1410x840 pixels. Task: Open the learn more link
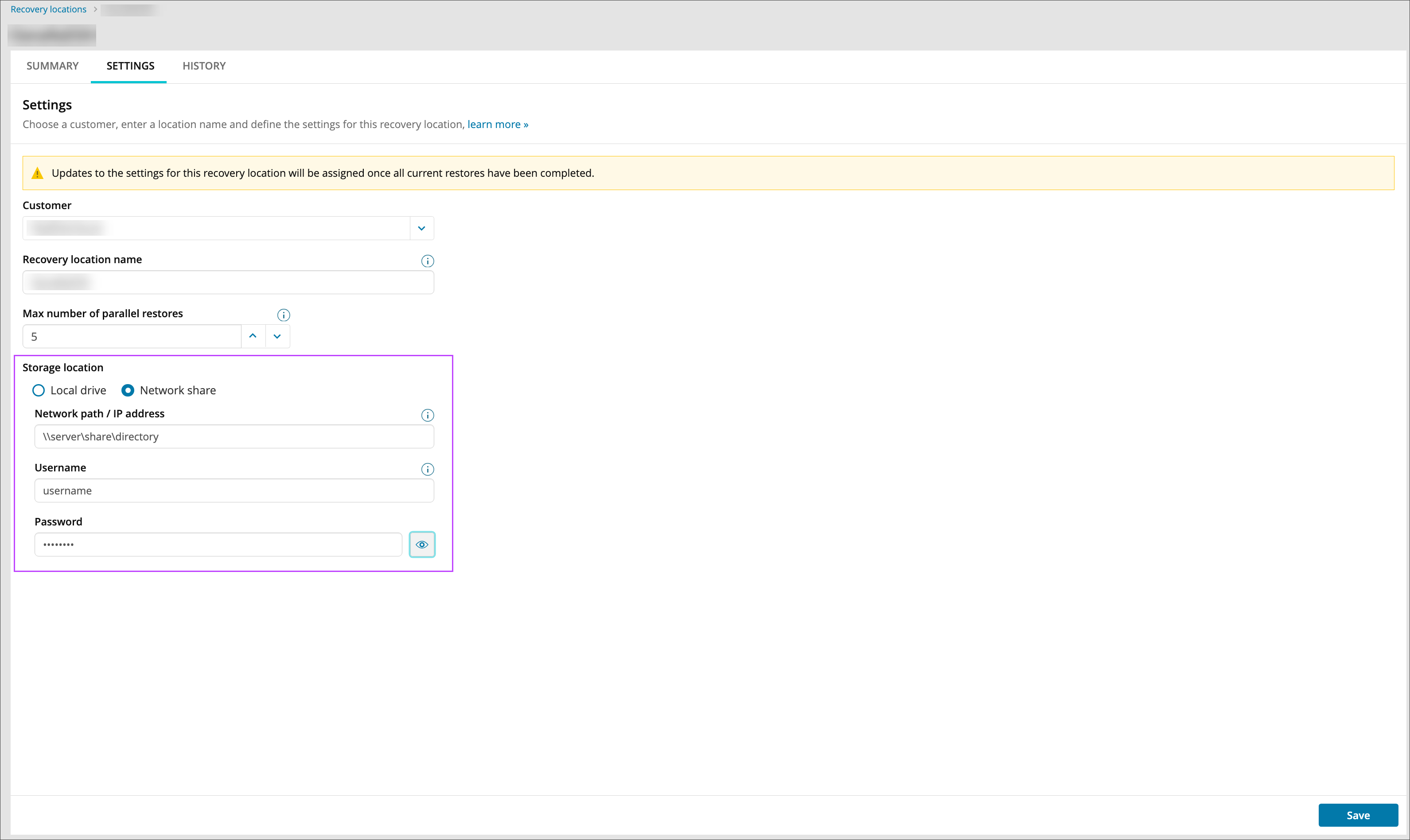pos(498,124)
